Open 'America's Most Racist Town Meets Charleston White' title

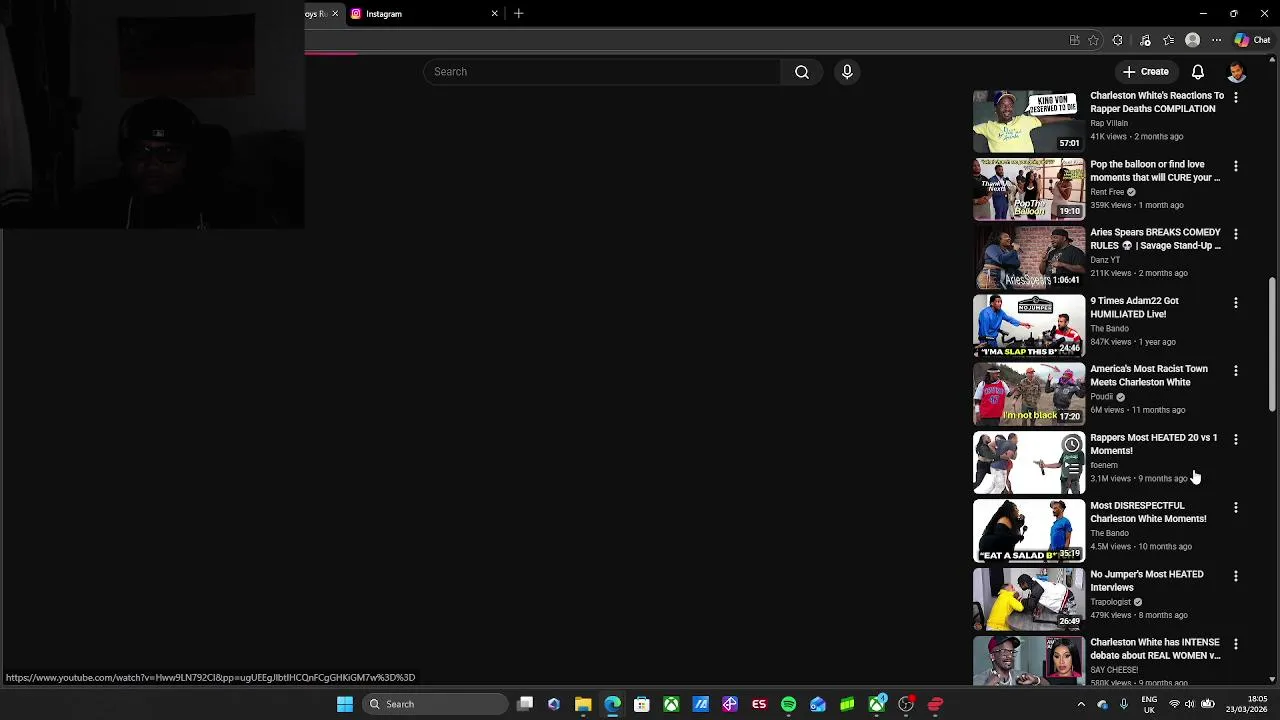1149,375
